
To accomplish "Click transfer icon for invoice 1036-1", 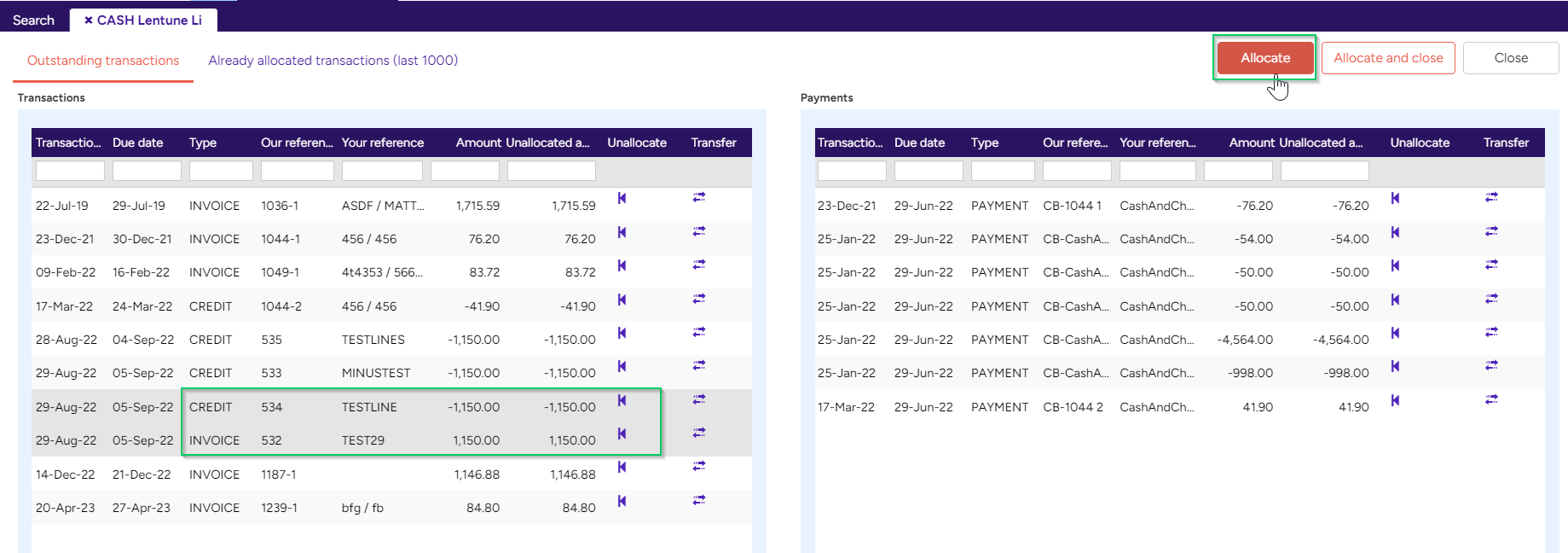I will coord(699,197).
